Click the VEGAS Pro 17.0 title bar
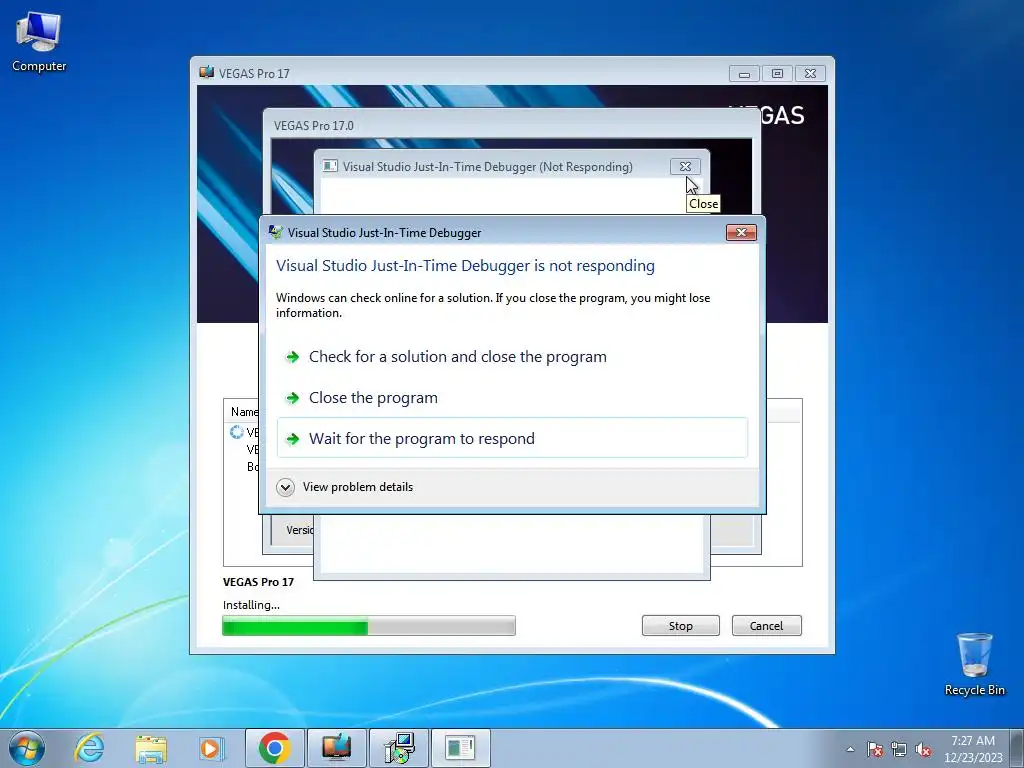Image resolution: width=1024 pixels, height=768 pixels. (511, 125)
